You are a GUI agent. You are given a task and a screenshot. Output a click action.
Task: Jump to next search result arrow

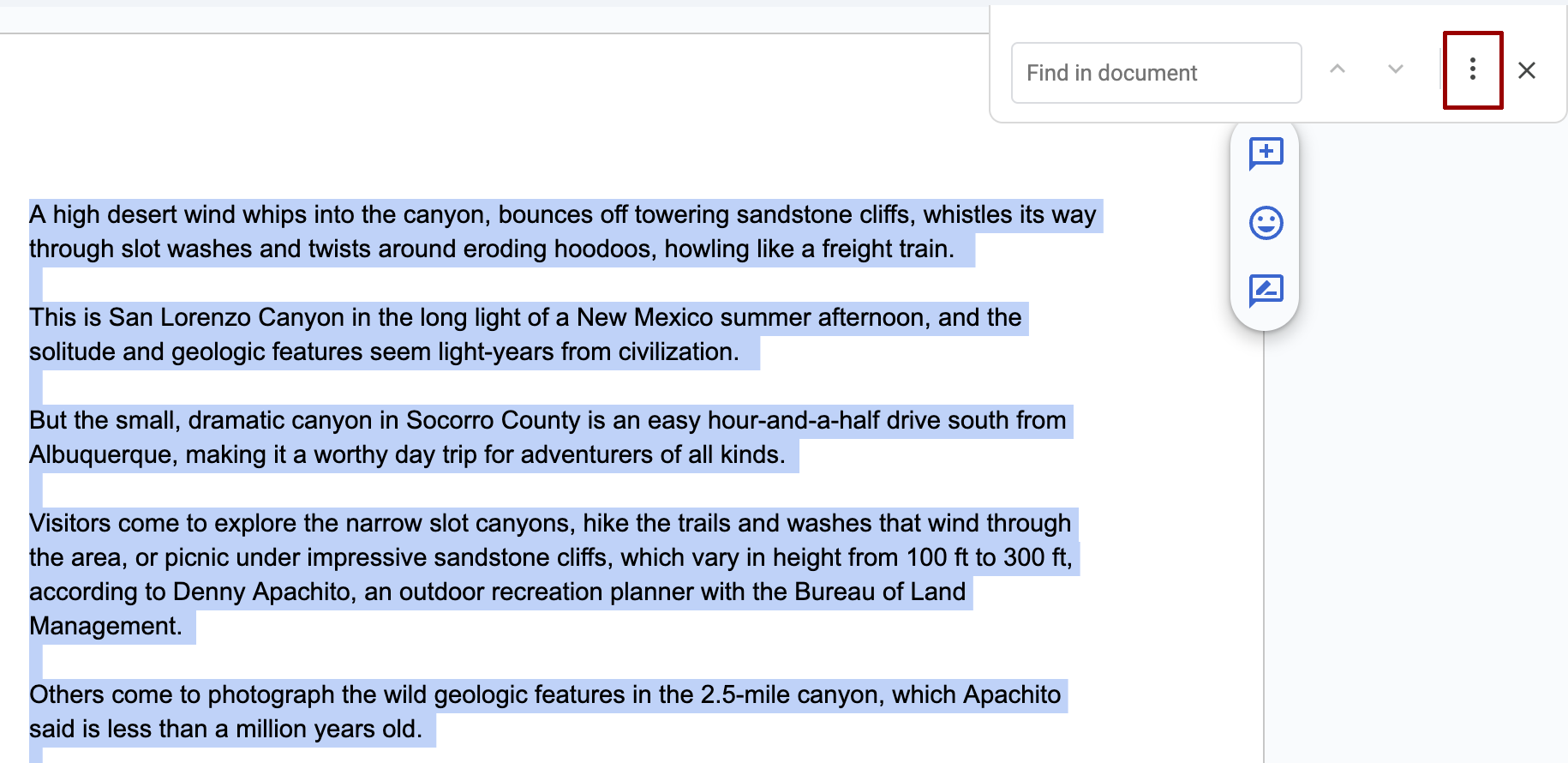(1395, 69)
